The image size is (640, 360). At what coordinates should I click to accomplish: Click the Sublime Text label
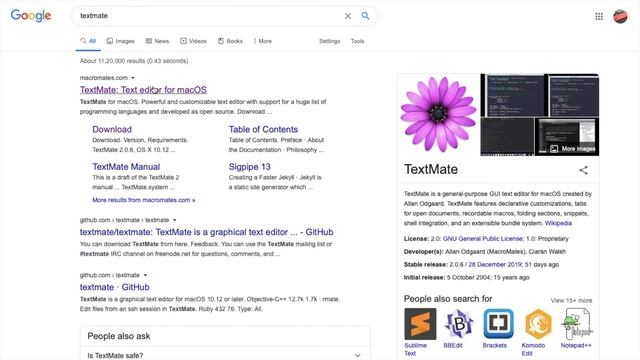[x=415, y=349]
